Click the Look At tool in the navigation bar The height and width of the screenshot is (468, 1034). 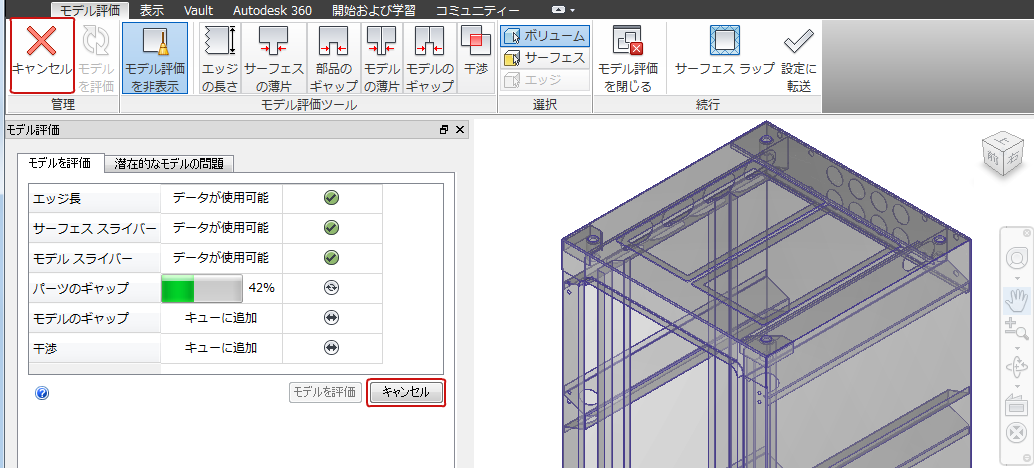click(1016, 404)
